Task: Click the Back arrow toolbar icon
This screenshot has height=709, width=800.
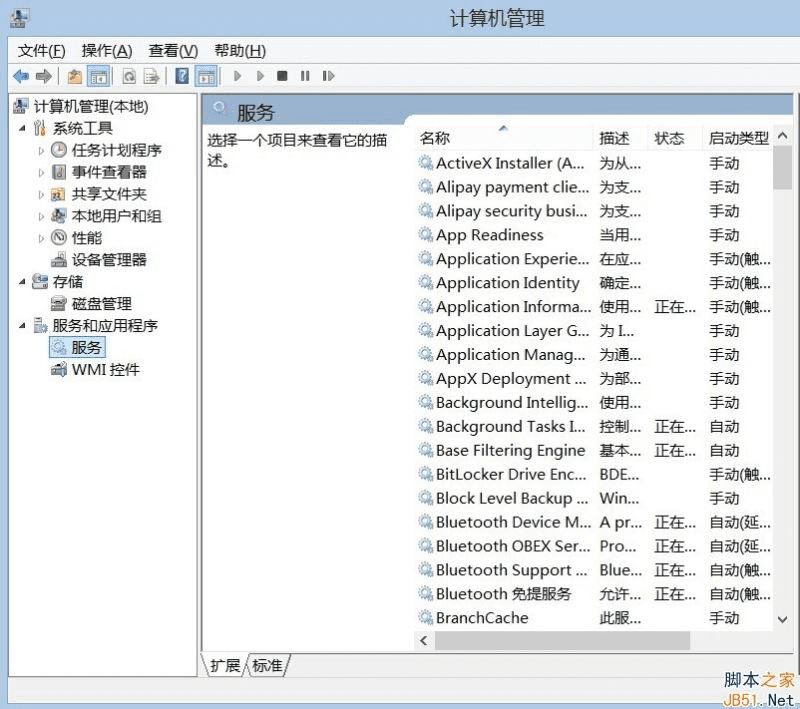Action: (21, 77)
